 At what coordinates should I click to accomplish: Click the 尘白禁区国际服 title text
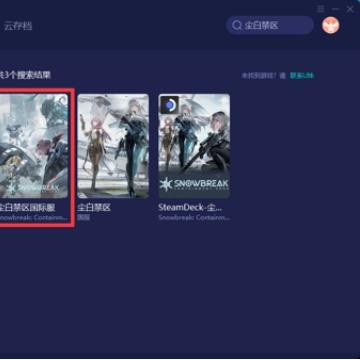pos(27,208)
